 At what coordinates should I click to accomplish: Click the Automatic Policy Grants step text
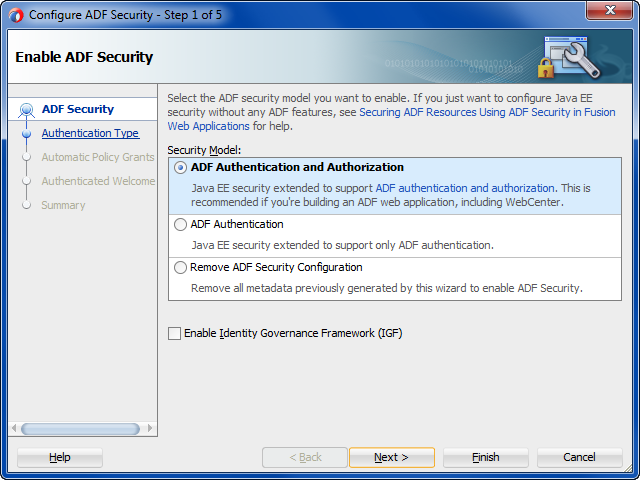(98, 157)
